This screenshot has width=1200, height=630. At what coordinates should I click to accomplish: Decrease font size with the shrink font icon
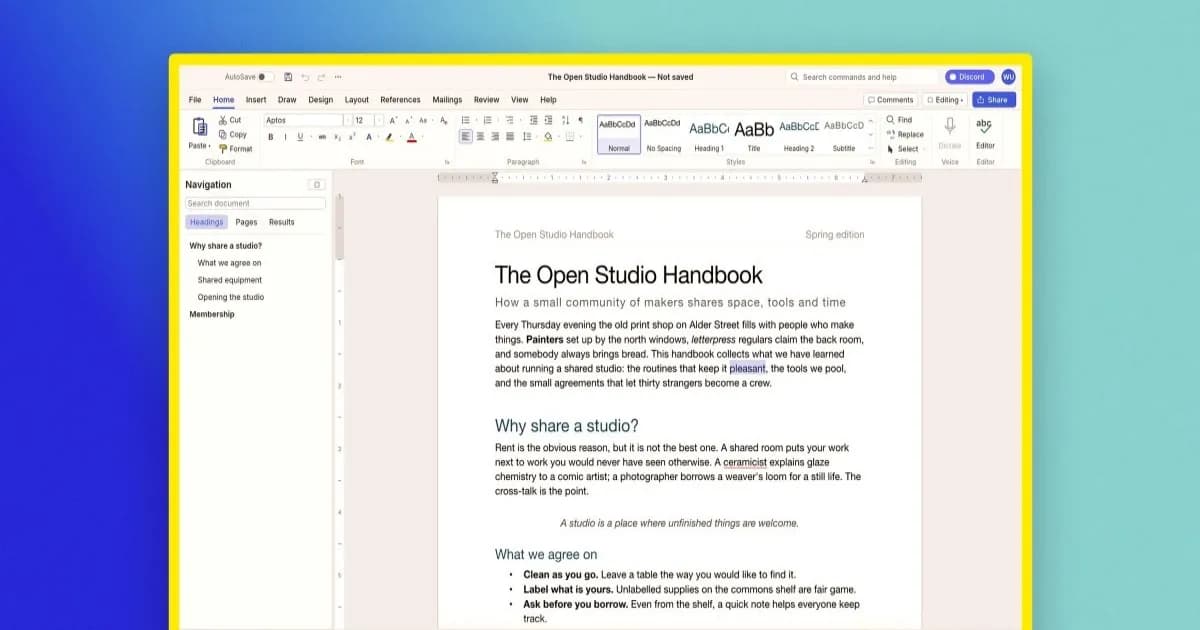[408, 120]
